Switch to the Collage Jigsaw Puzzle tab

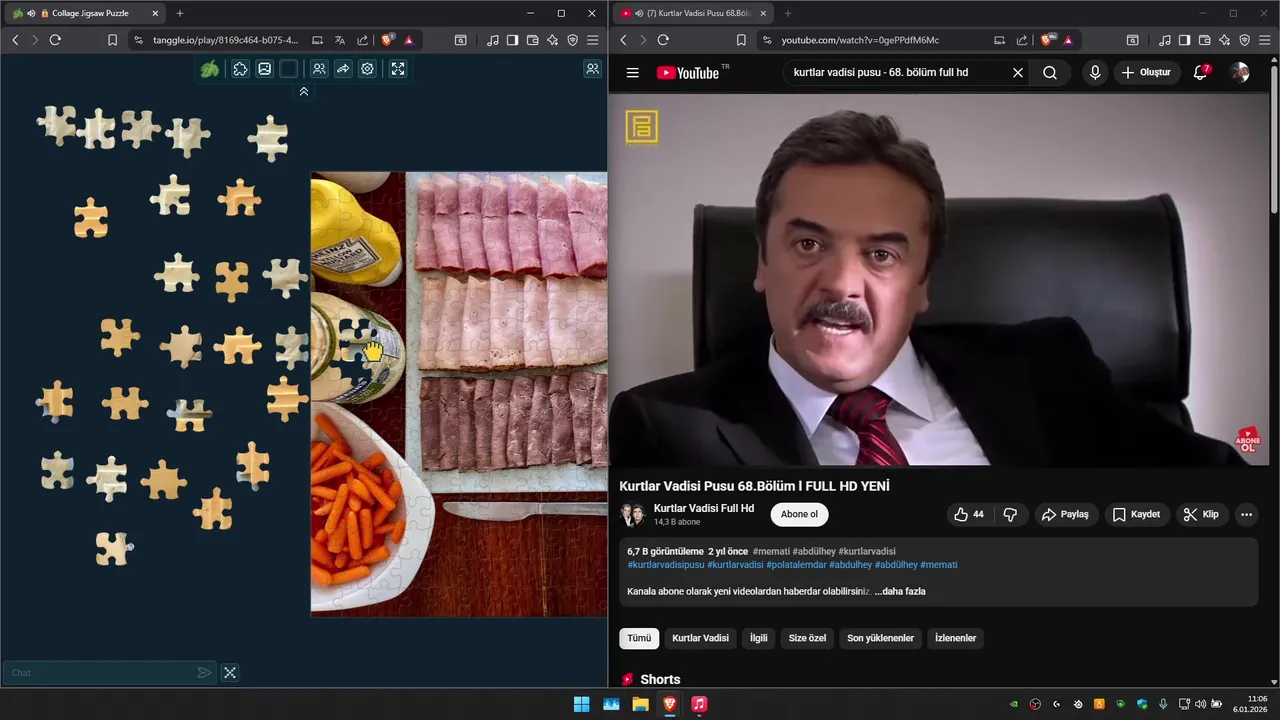[x=86, y=13]
